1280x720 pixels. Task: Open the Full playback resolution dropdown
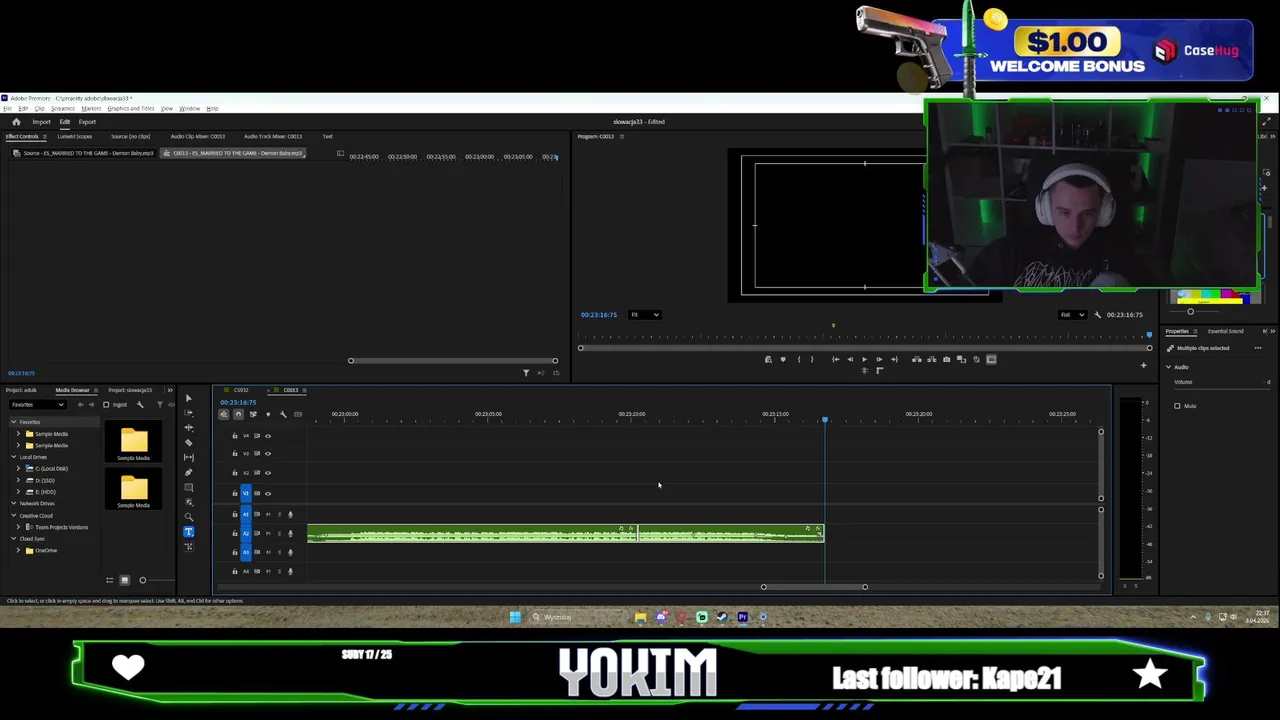pyautogui.click(x=1072, y=315)
